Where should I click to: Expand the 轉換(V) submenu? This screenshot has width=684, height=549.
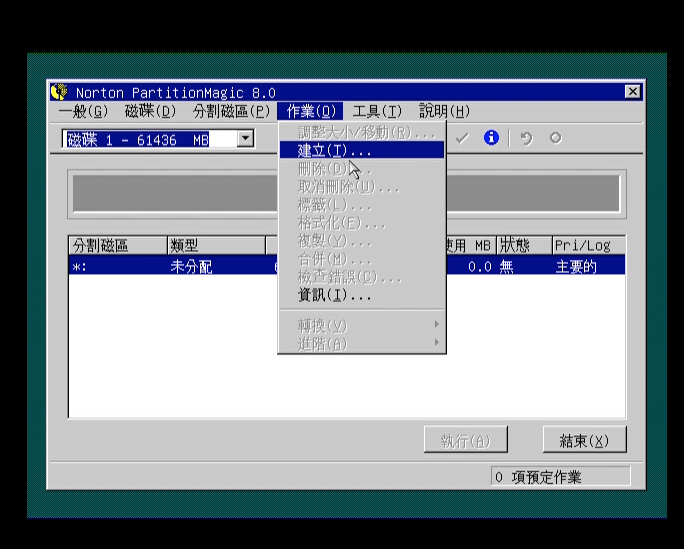(362, 325)
